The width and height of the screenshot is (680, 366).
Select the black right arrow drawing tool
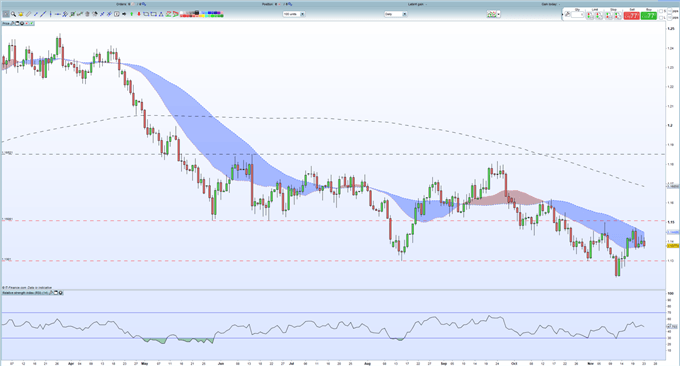tap(124, 14)
